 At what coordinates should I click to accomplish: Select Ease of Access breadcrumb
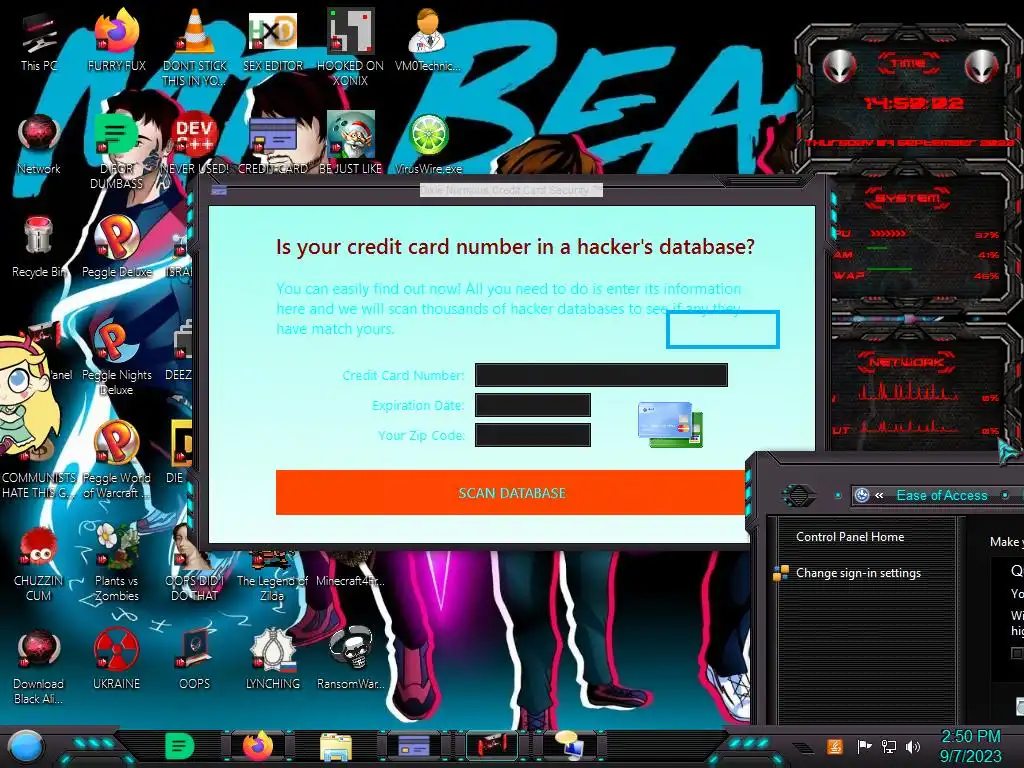point(942,495)
